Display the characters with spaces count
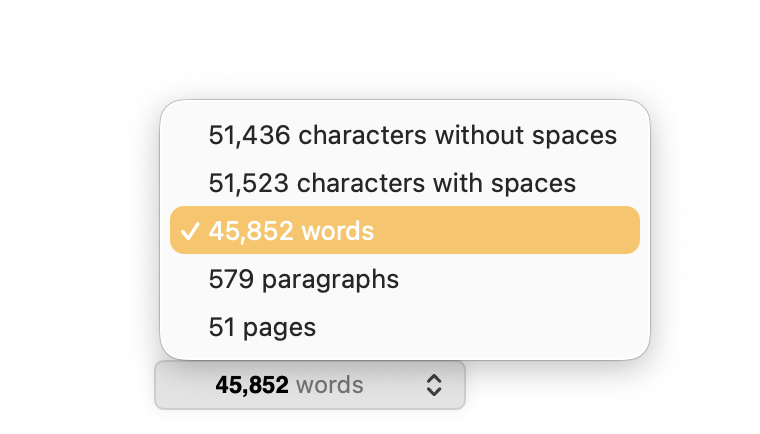This screenshot has width=760, height=434. (405, 183)
